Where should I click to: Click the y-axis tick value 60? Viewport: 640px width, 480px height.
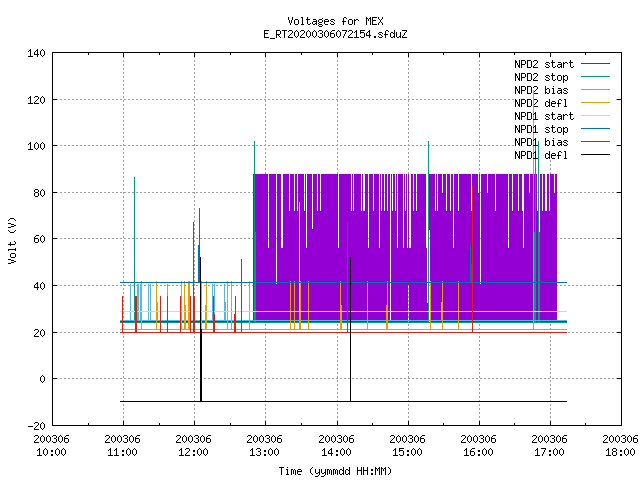(40, 239)
